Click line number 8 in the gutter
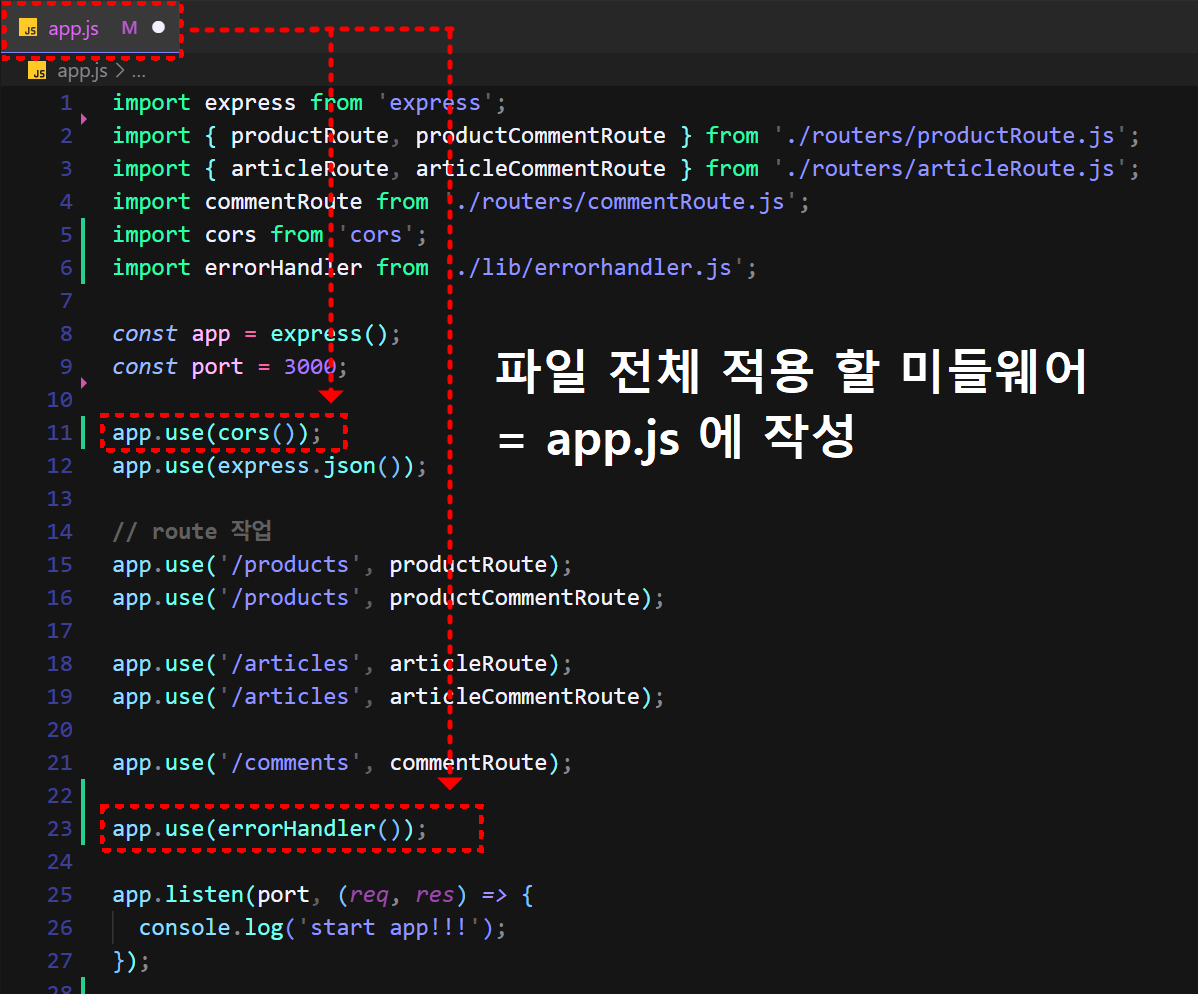The image size is (1198, 994). 66,334
